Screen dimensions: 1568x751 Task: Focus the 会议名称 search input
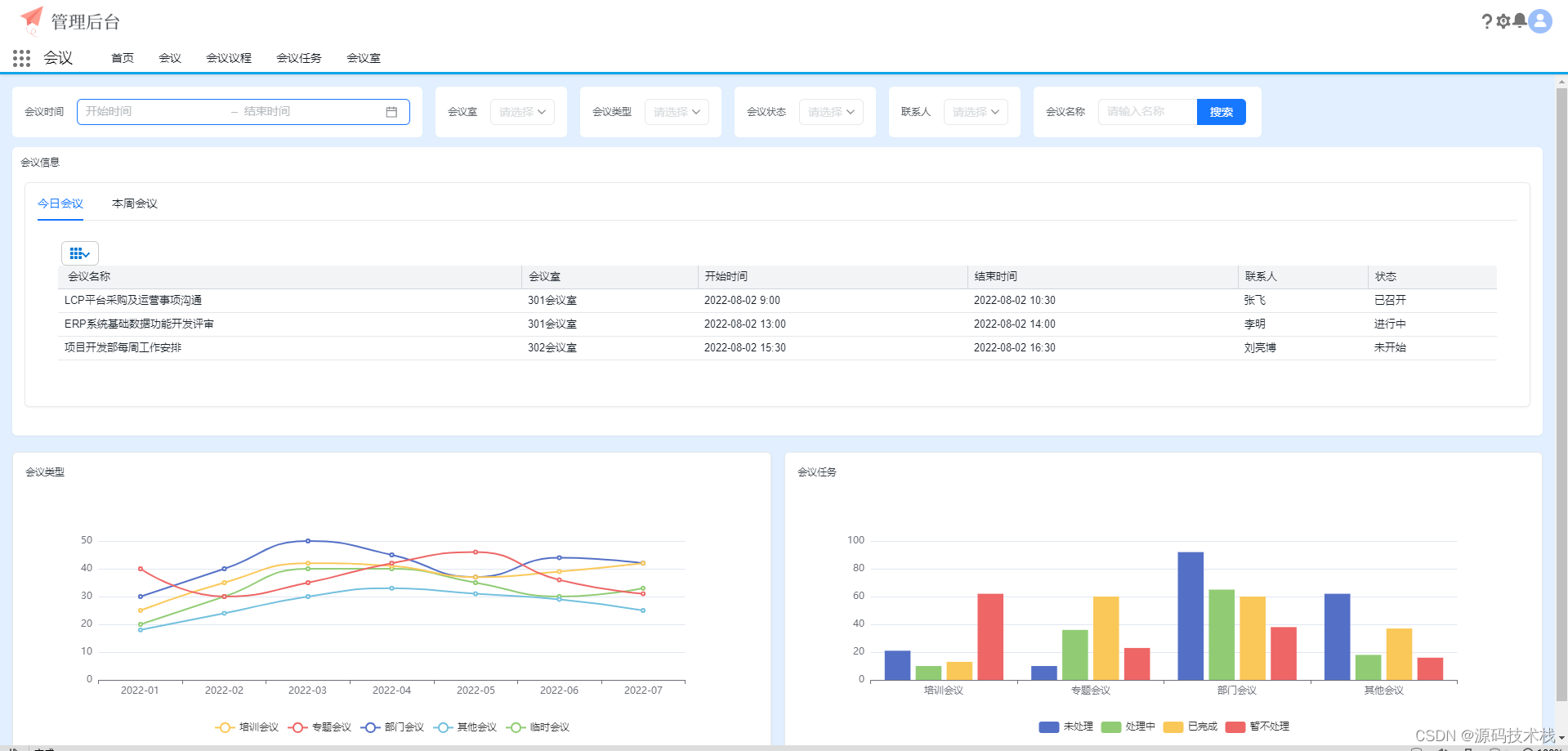click(1147, 112)
